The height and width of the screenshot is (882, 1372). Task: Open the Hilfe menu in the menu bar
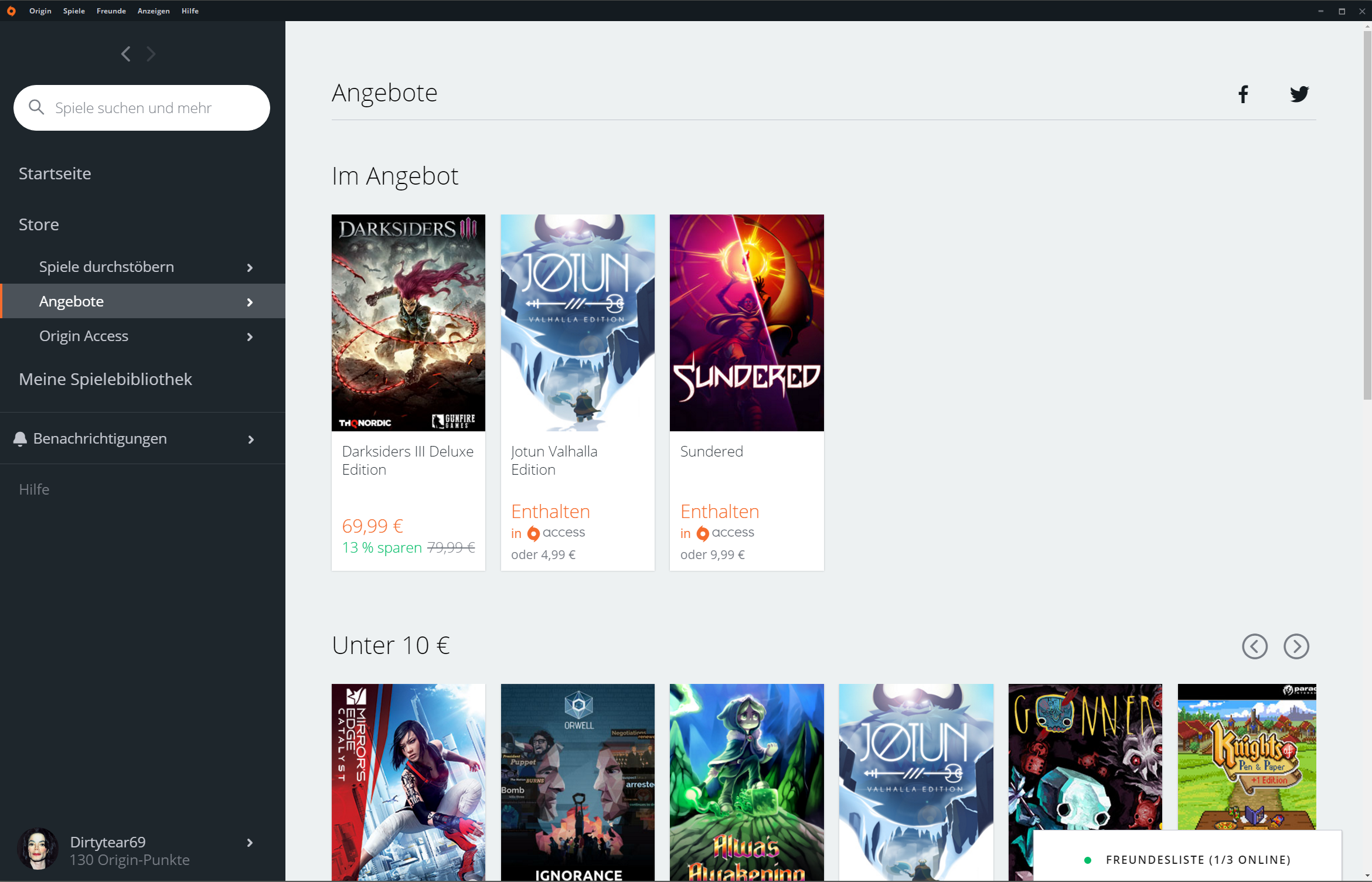190,11
